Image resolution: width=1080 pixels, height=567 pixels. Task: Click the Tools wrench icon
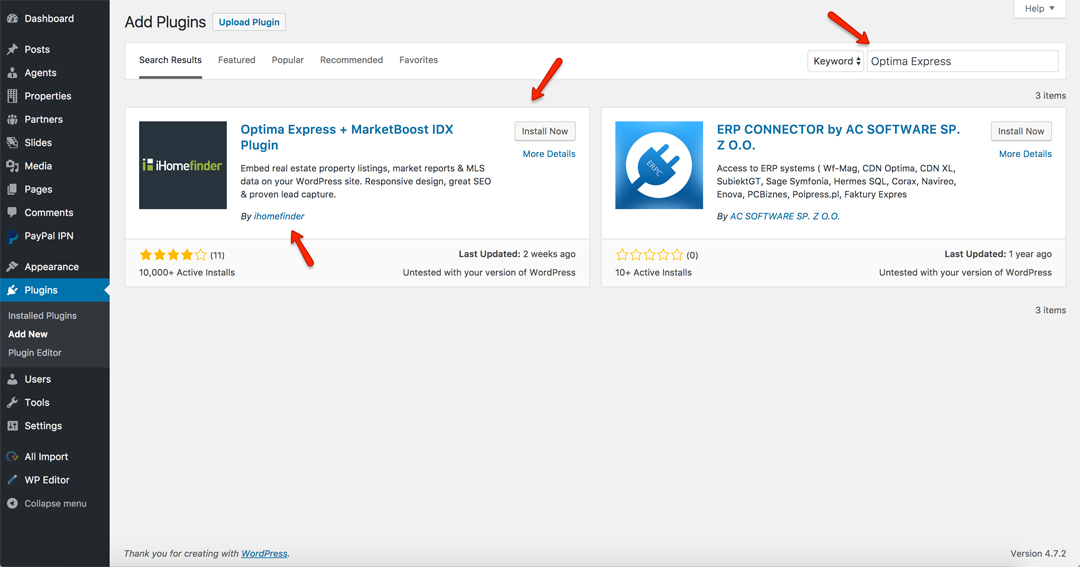(x=12, y=402)
